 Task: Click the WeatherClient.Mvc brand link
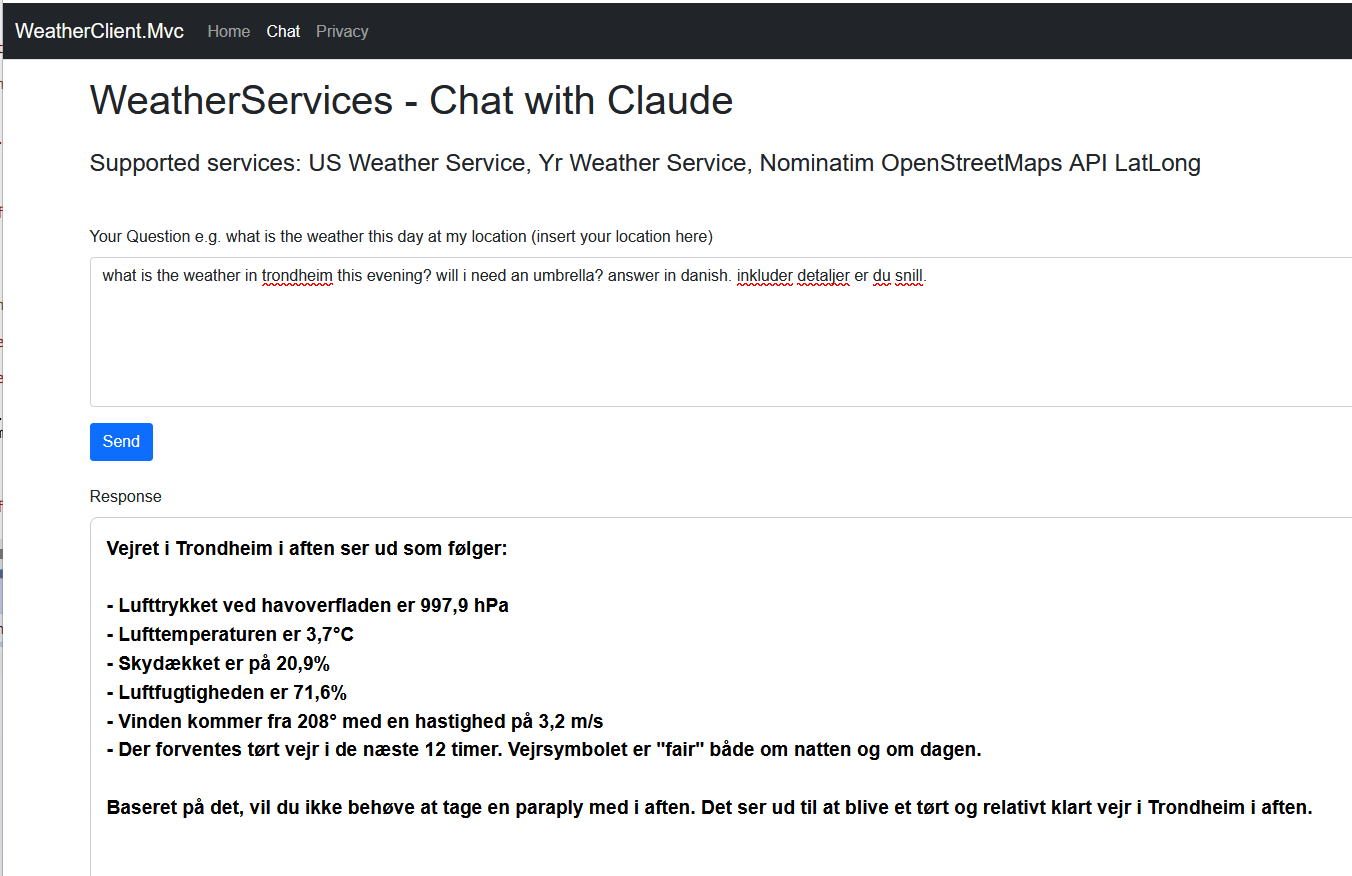(x=99, y=31)
